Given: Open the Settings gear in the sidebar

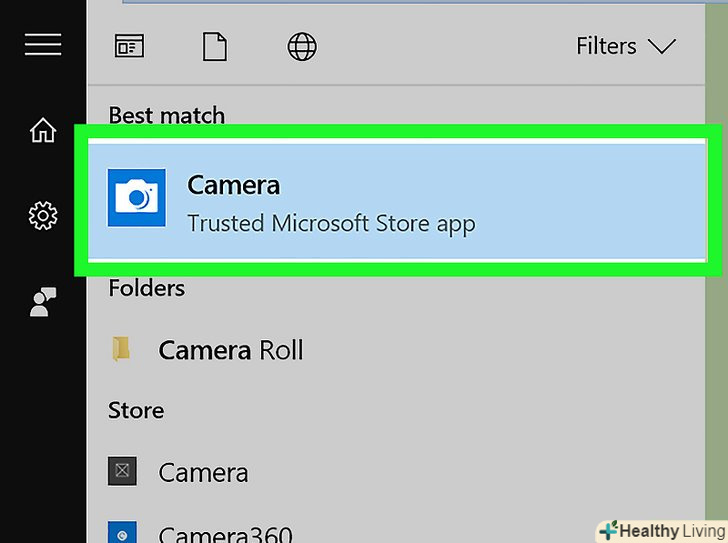Looking at the screenshot, I should [x=43, y=215].
